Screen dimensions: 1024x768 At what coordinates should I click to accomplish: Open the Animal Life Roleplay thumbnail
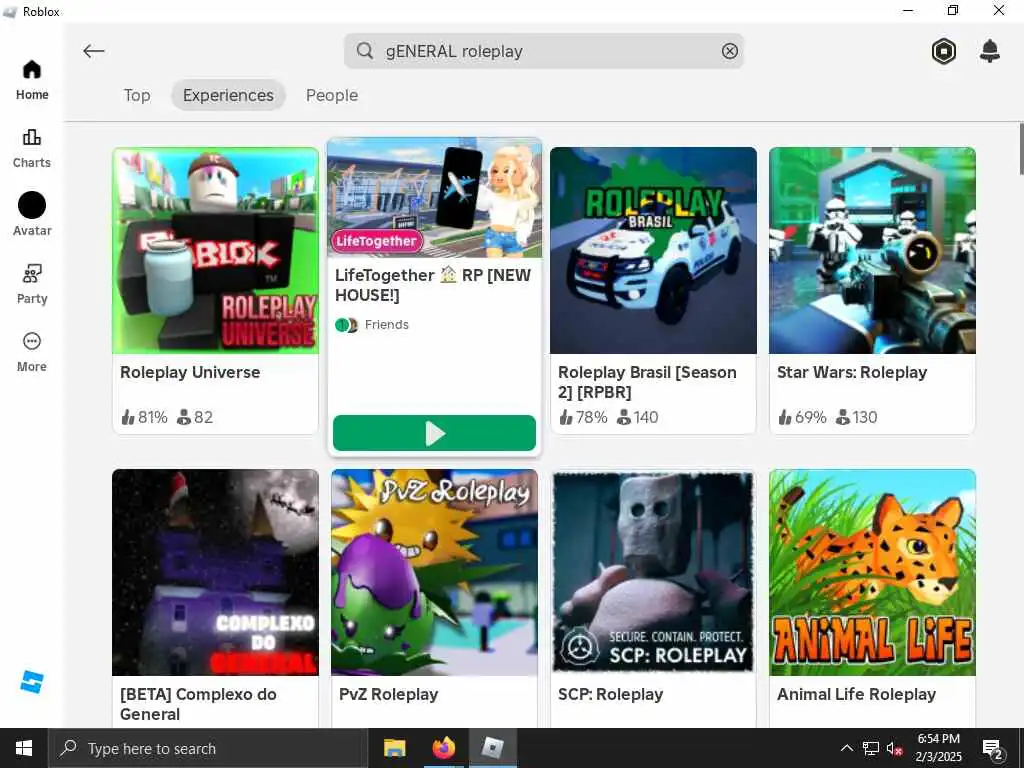872,572
